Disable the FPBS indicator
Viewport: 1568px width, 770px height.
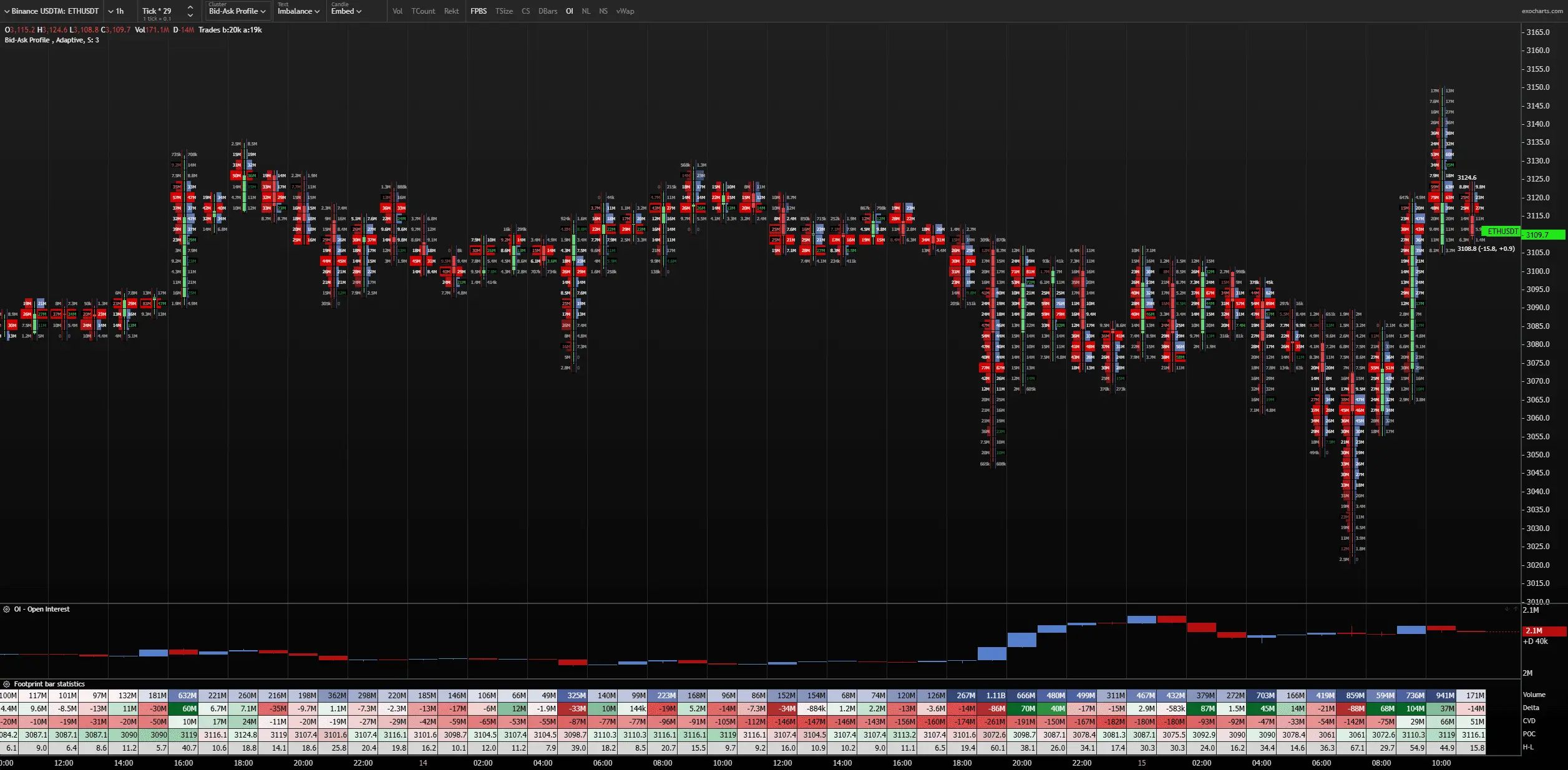[x=479, y=11]
